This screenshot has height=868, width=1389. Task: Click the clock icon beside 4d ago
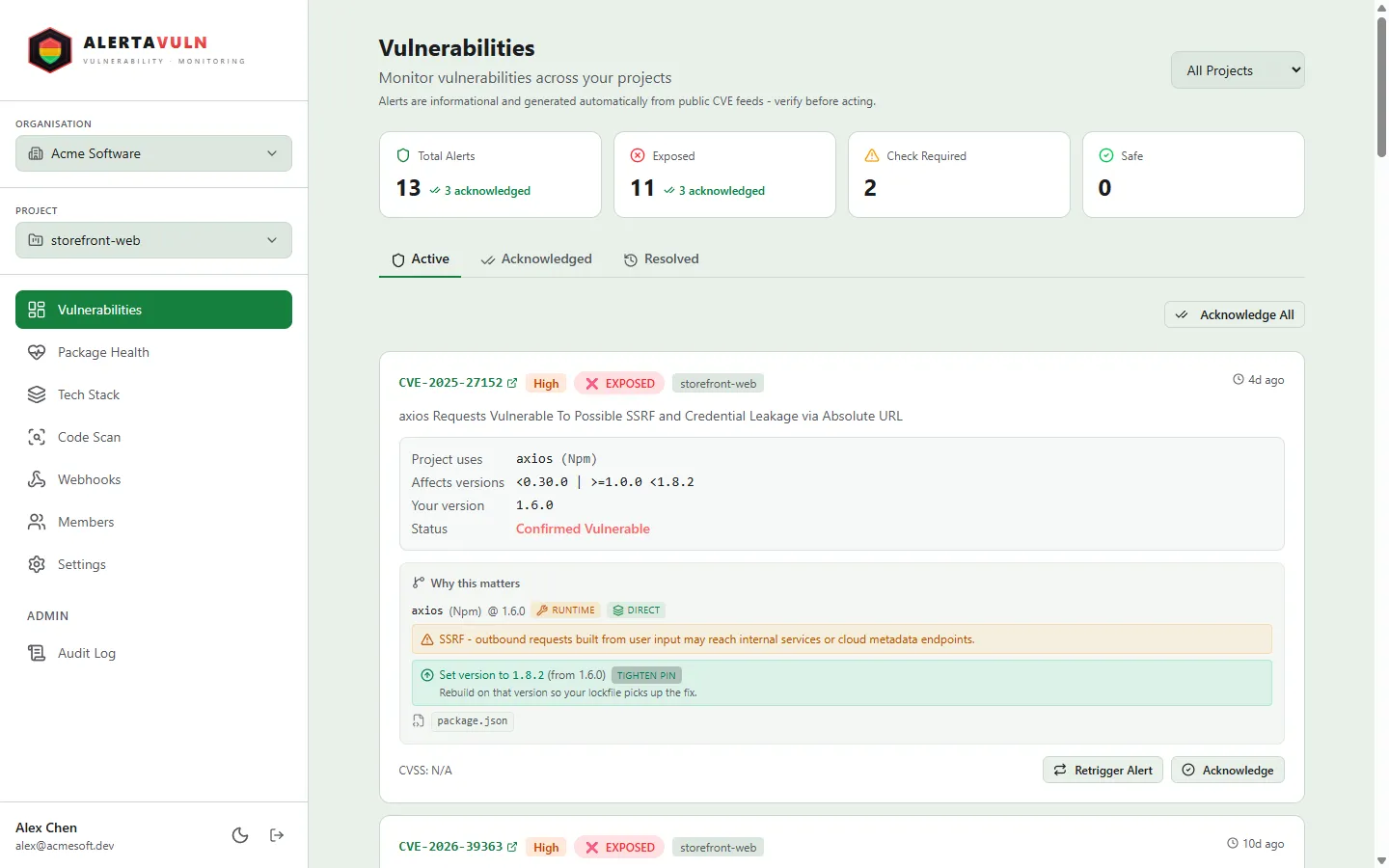tap(1239, 379)
